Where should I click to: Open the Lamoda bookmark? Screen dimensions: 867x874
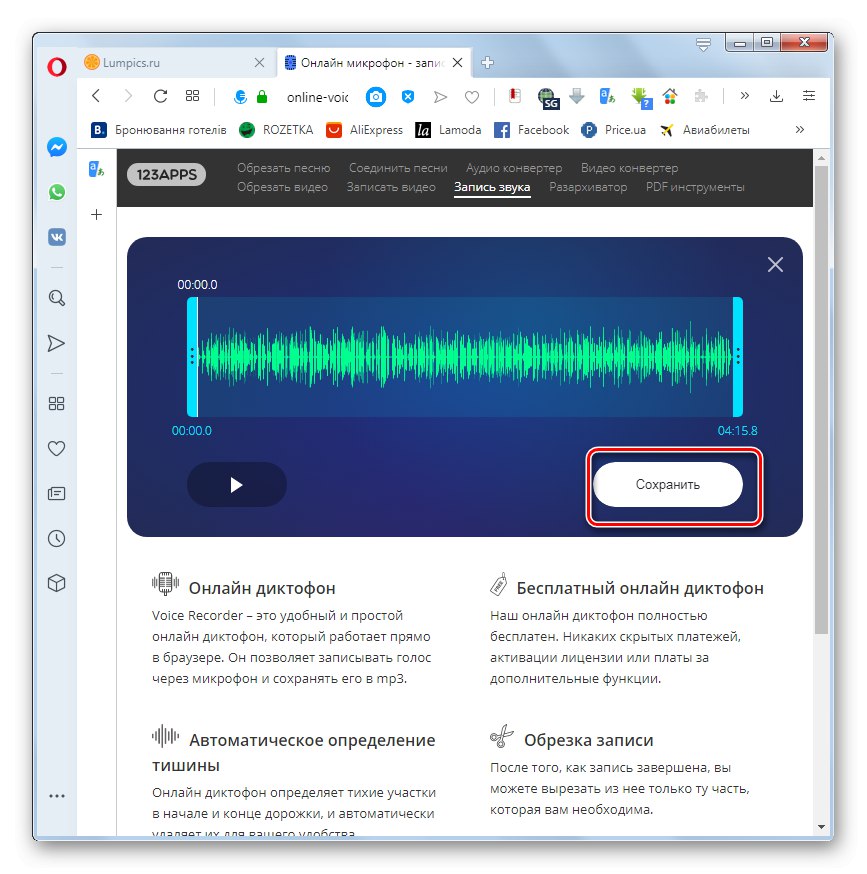(x=448, y=130)
